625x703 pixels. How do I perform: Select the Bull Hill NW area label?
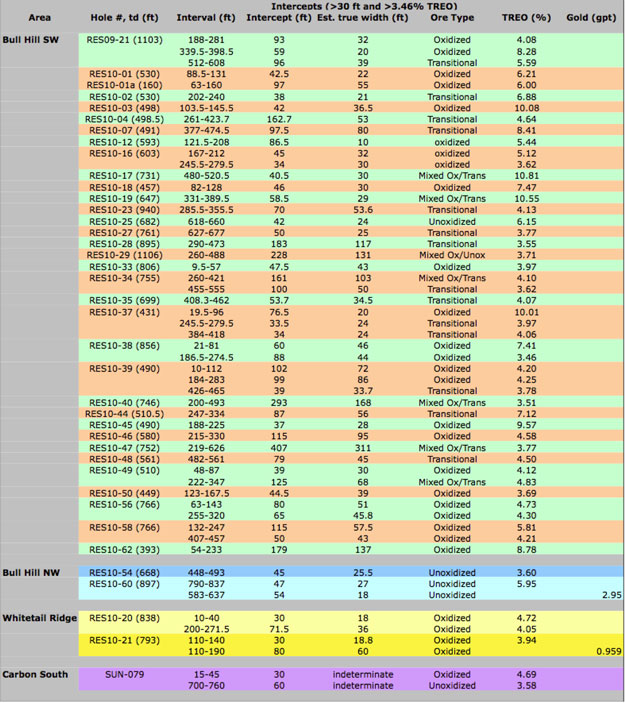[x=31, y=573]
